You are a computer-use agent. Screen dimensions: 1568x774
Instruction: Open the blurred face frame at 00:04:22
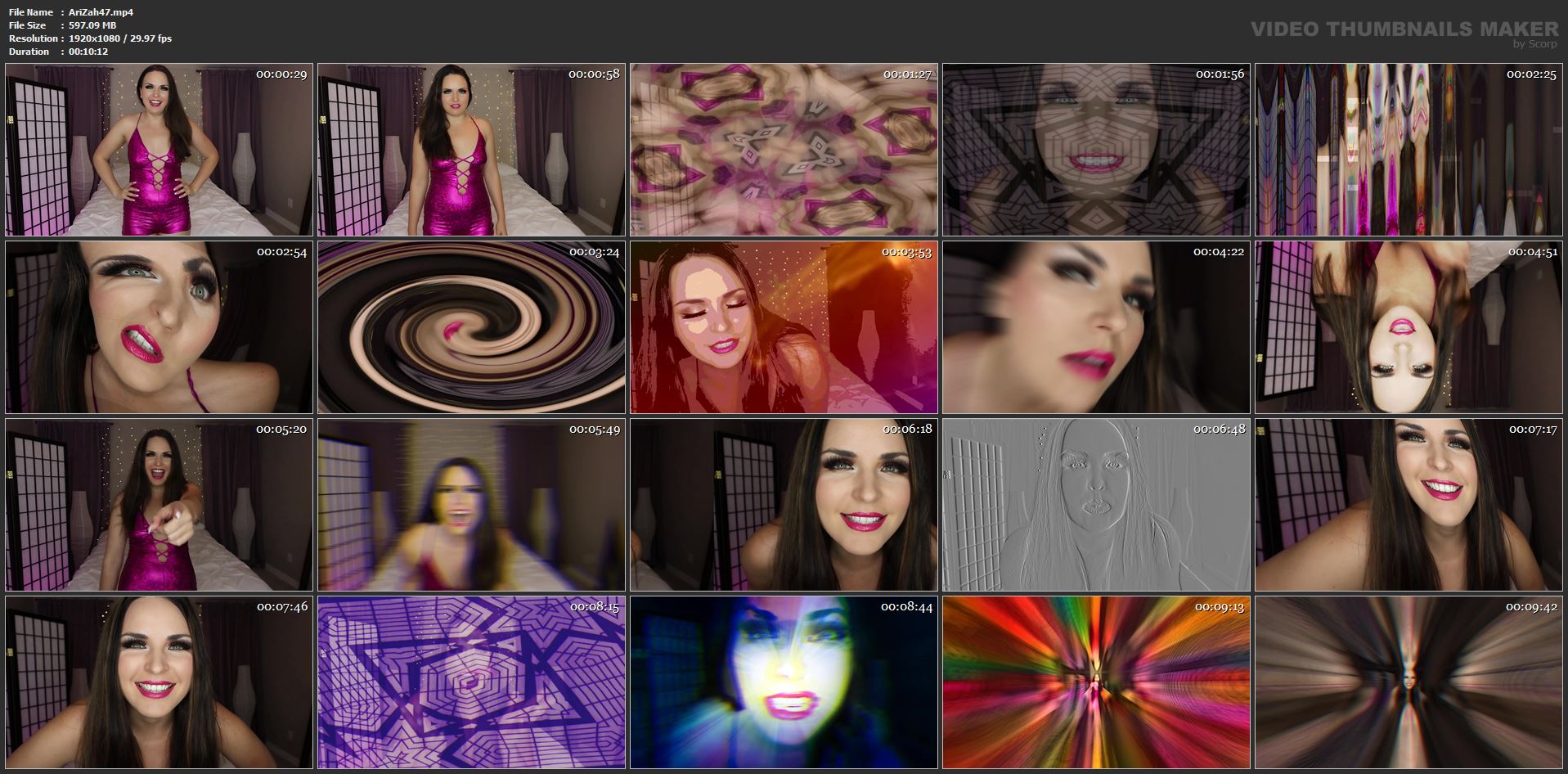(1096, 327)
